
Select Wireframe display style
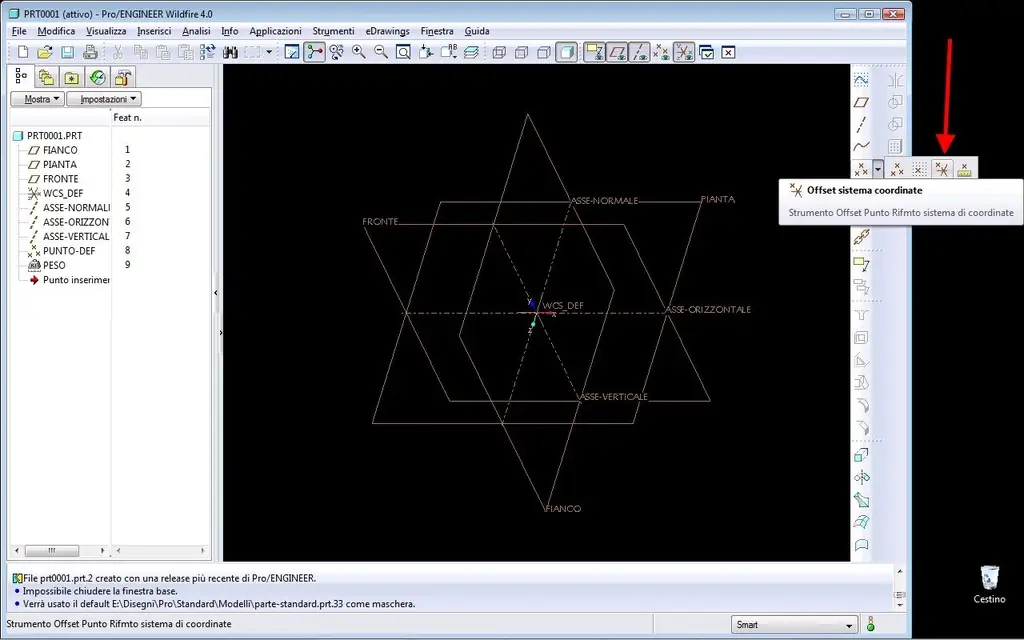[x=500, y=52]
